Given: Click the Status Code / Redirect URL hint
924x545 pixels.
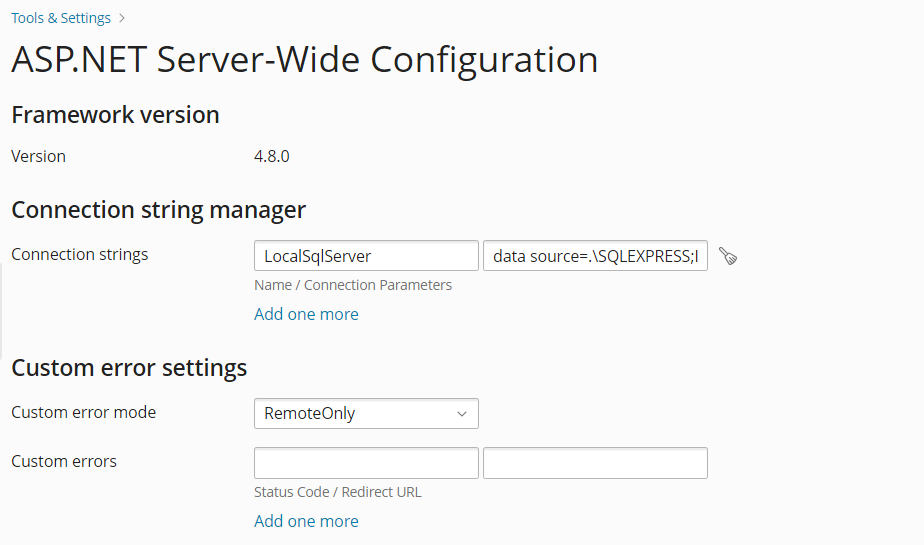Looking at the screenshot, I should pos(337,492).
